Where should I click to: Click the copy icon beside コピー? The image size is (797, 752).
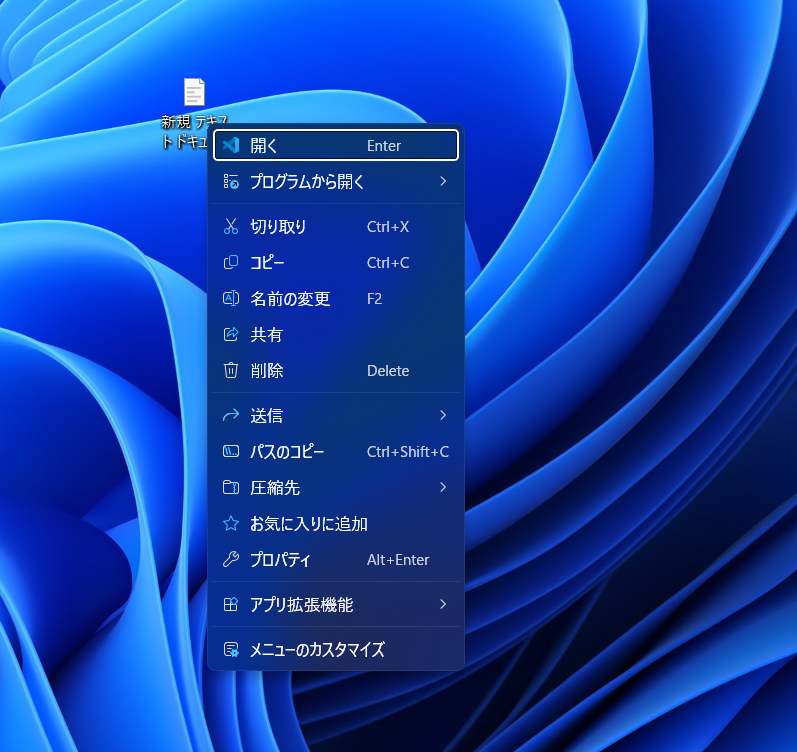[x=231, y=262]
